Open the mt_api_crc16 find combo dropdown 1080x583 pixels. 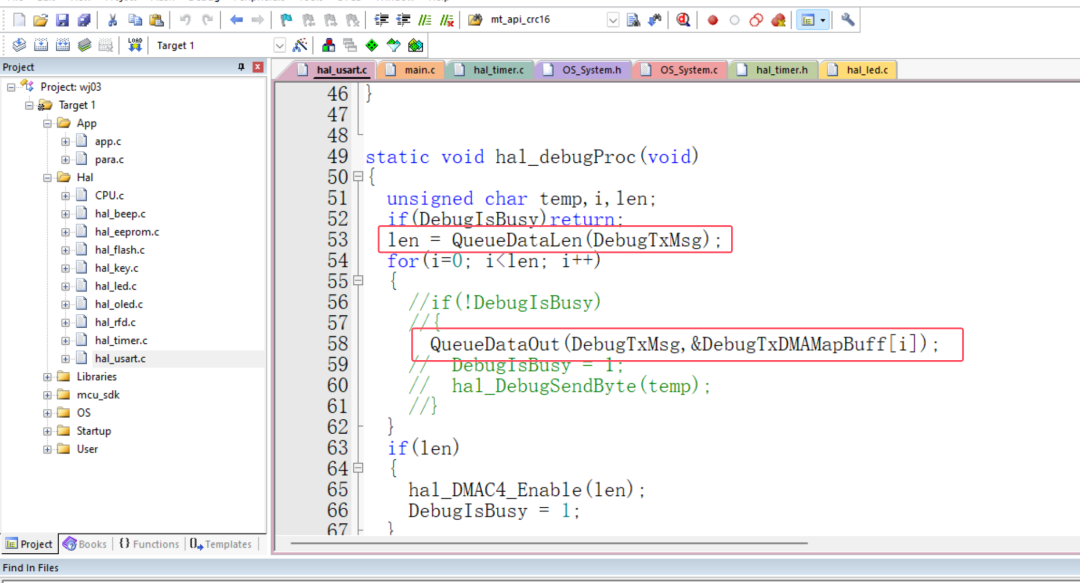coord(612,20)
